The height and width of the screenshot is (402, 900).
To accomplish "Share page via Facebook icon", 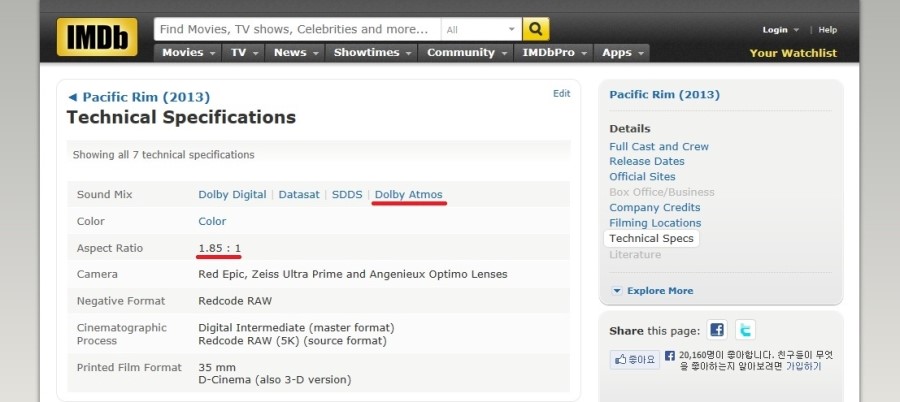I will 717,330.
